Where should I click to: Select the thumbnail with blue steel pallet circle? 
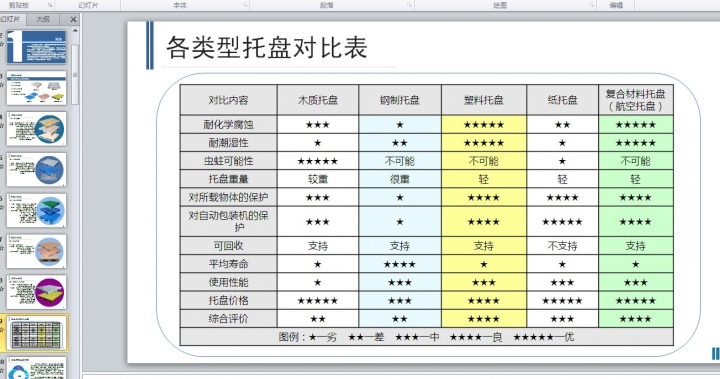36,170
